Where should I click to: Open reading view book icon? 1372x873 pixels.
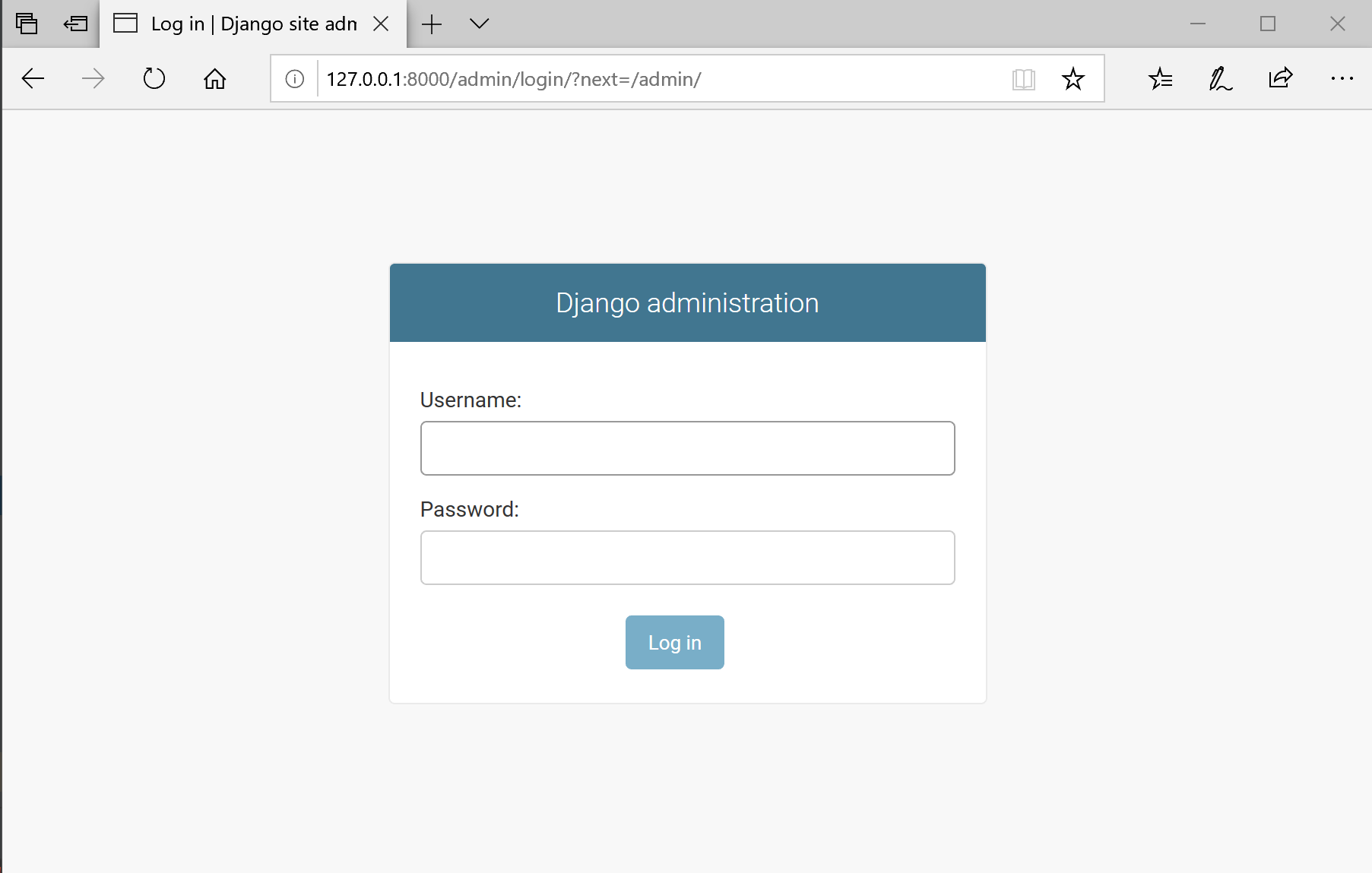click(x=1024, y=79)
